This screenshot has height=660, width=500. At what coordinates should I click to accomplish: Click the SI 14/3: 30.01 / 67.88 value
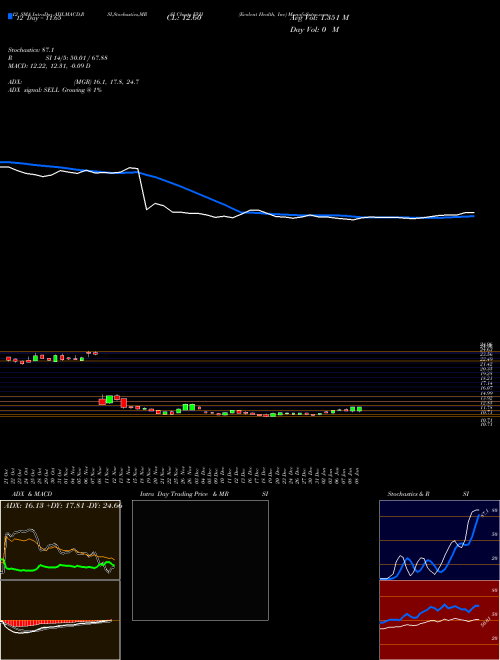click(79, 58)
